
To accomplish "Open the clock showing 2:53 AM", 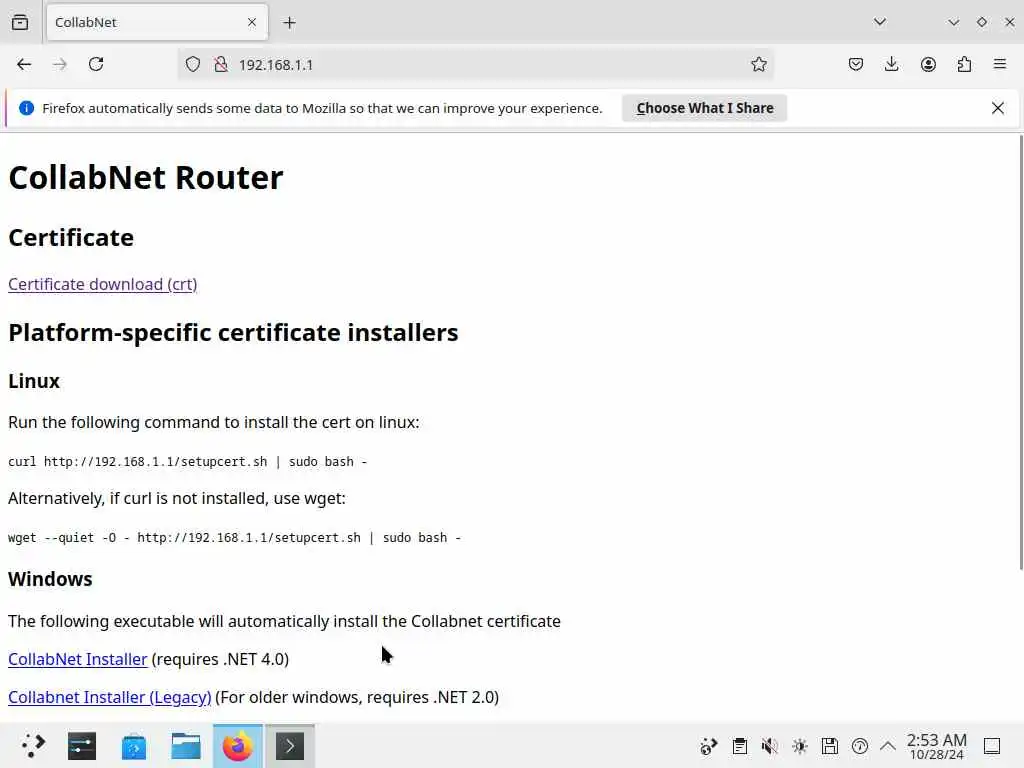I will point(936,746).
